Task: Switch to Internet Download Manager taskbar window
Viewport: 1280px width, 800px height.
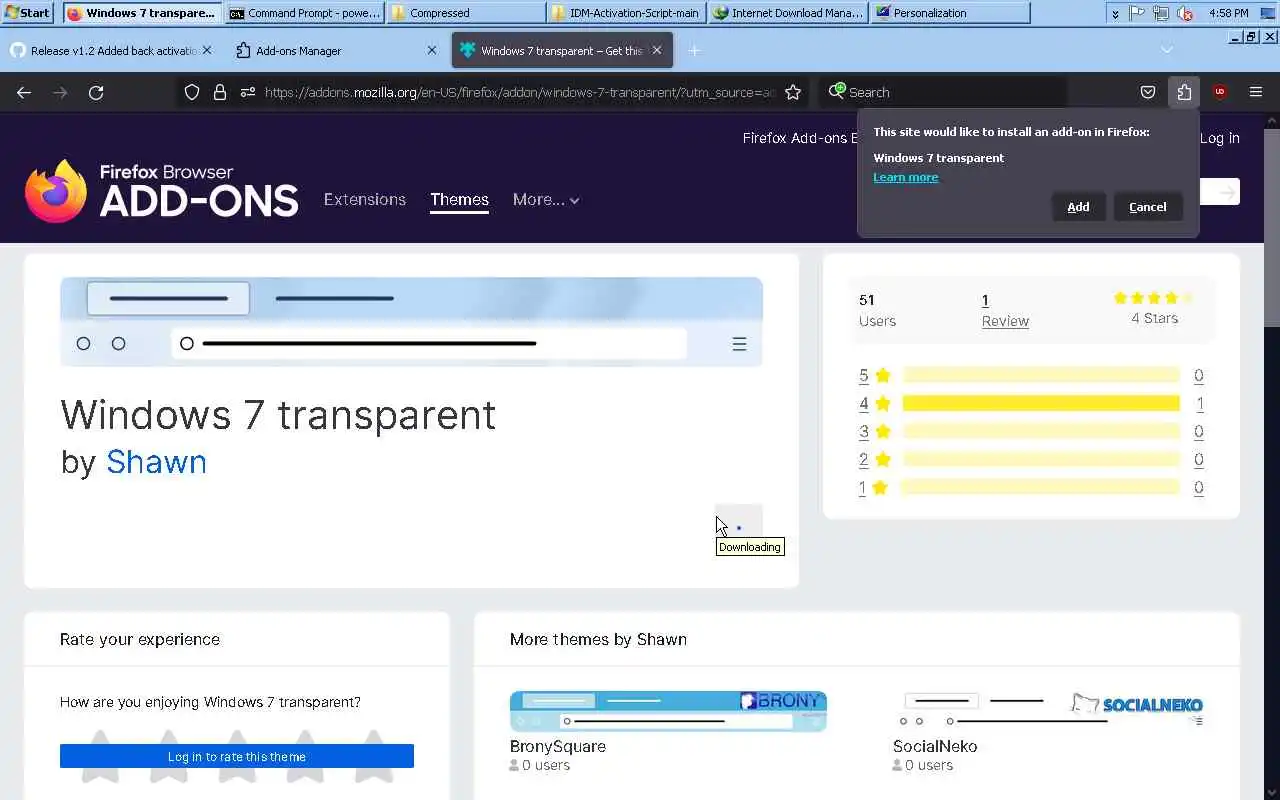Action: (788, 12)
